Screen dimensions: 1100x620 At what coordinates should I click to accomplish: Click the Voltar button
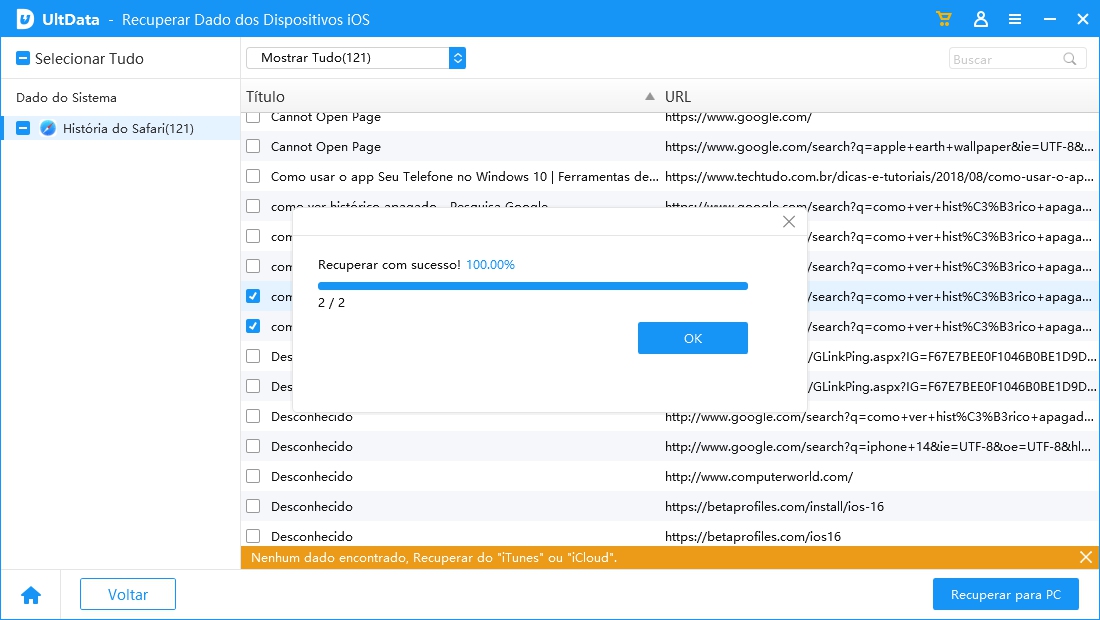[x=128, y=594]
